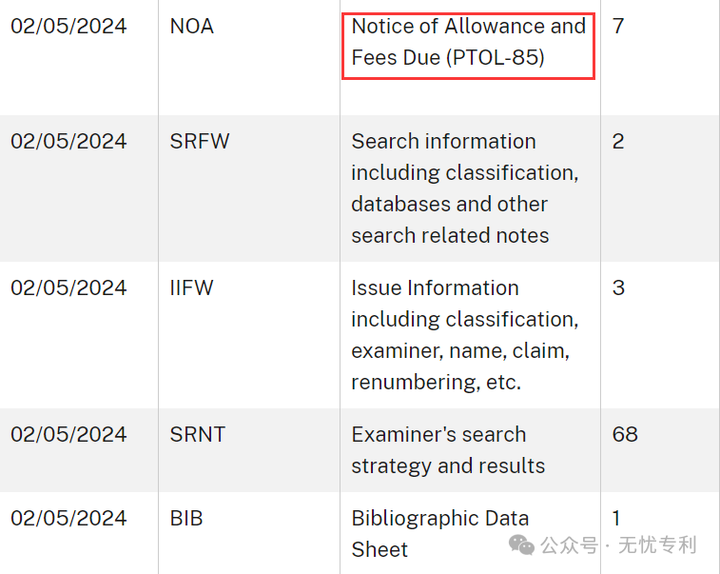Open Search information including classification description
Viewport: 720px width, 574px height.
(x=465, y=188)
